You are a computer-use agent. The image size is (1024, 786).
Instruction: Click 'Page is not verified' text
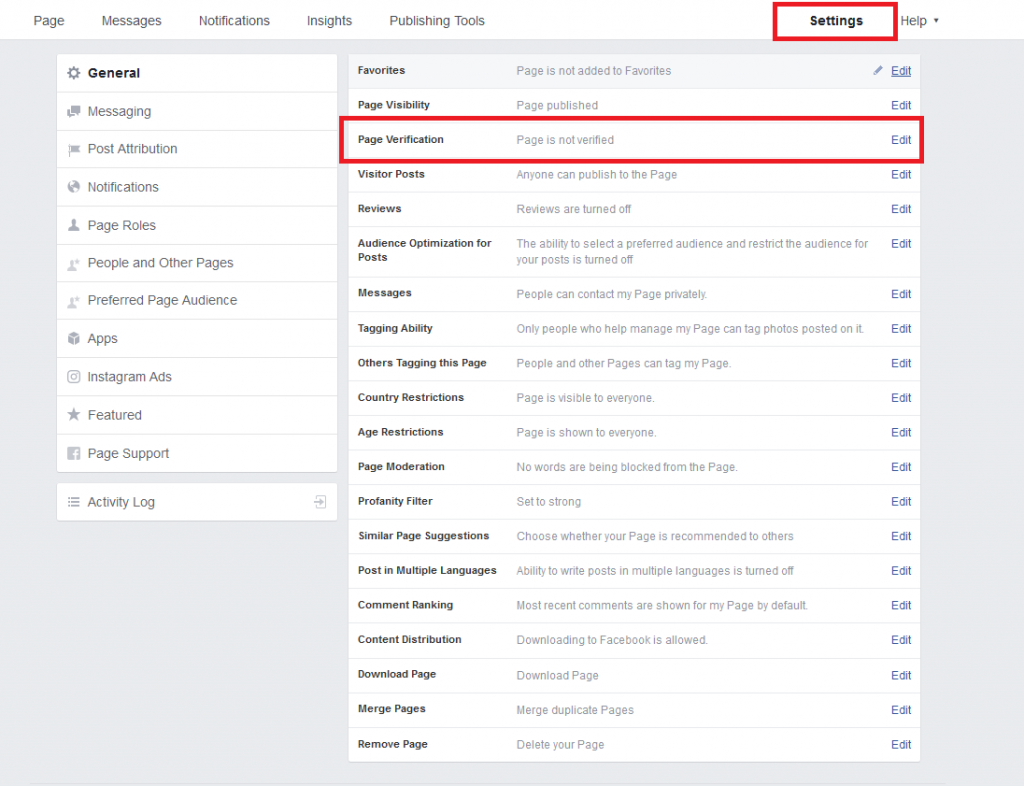click(565, 140)
